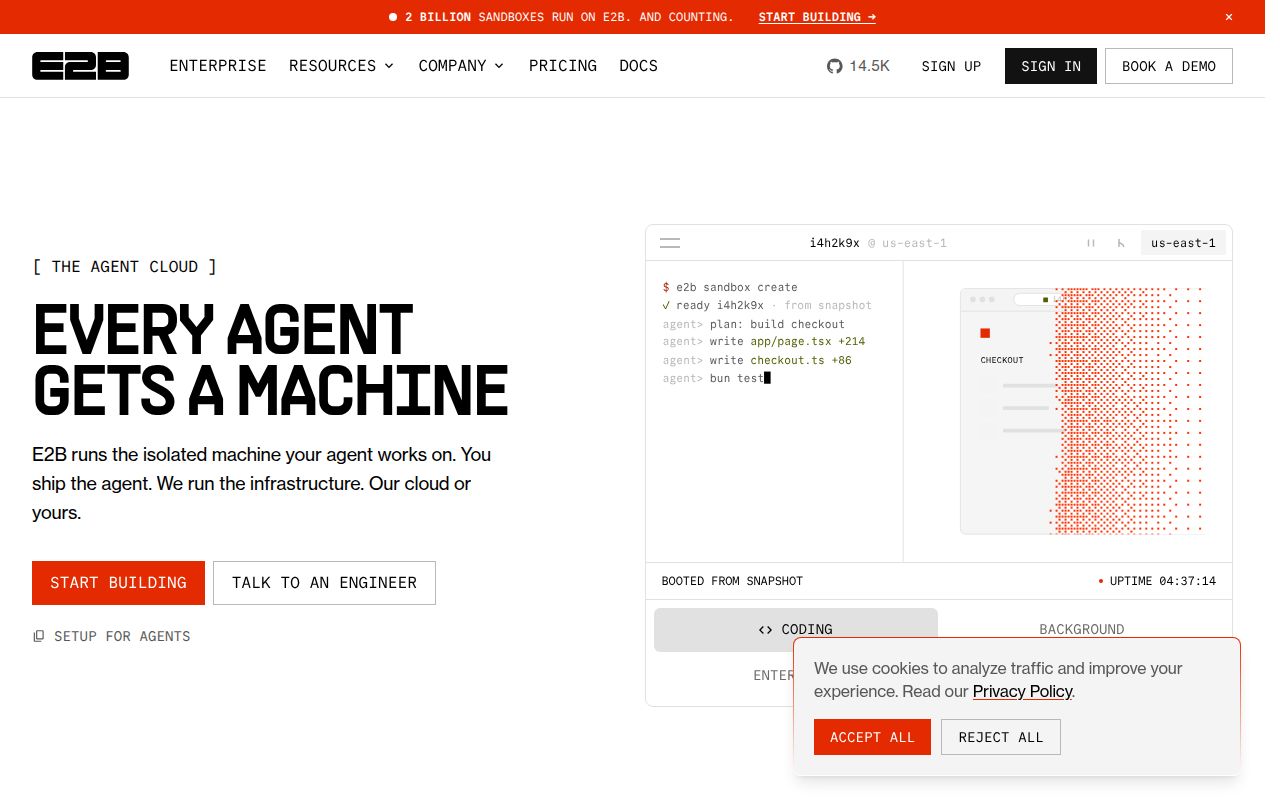Open the Docs nav link
Screen dimensions: 1280x800
(638, 66)
